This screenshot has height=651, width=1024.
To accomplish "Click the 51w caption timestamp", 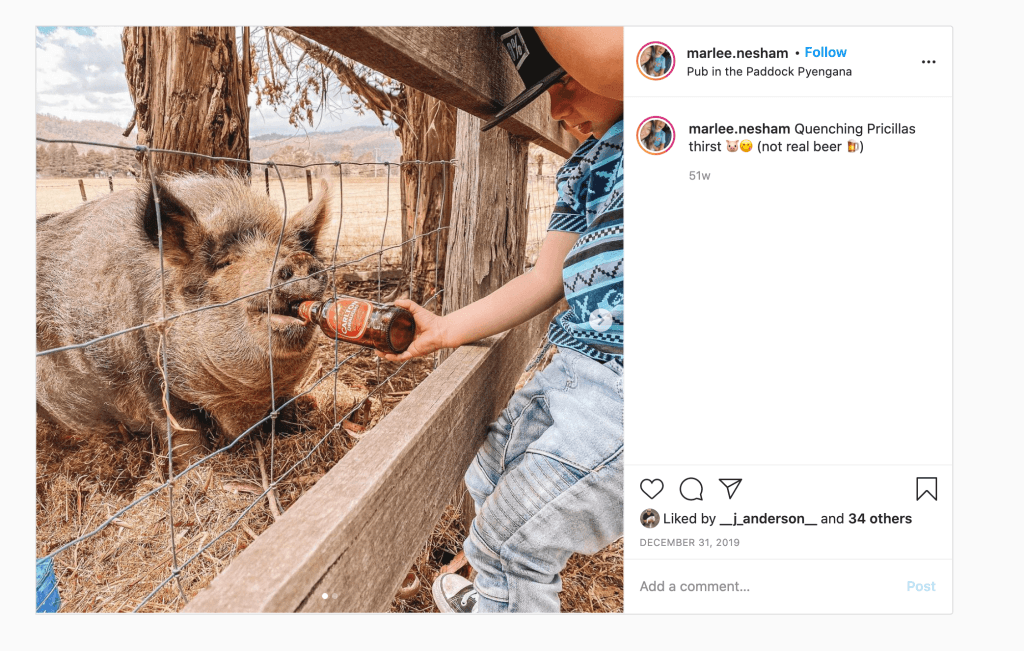I will pos(699,176).
